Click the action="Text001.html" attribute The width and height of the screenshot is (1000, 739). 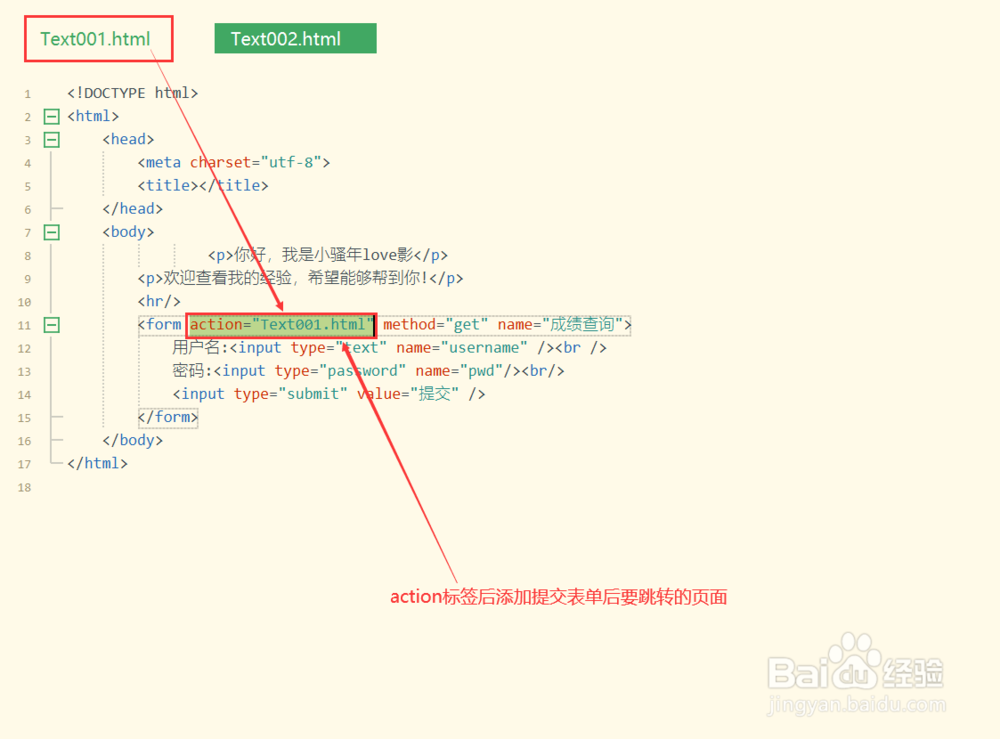tap(281, 325)
